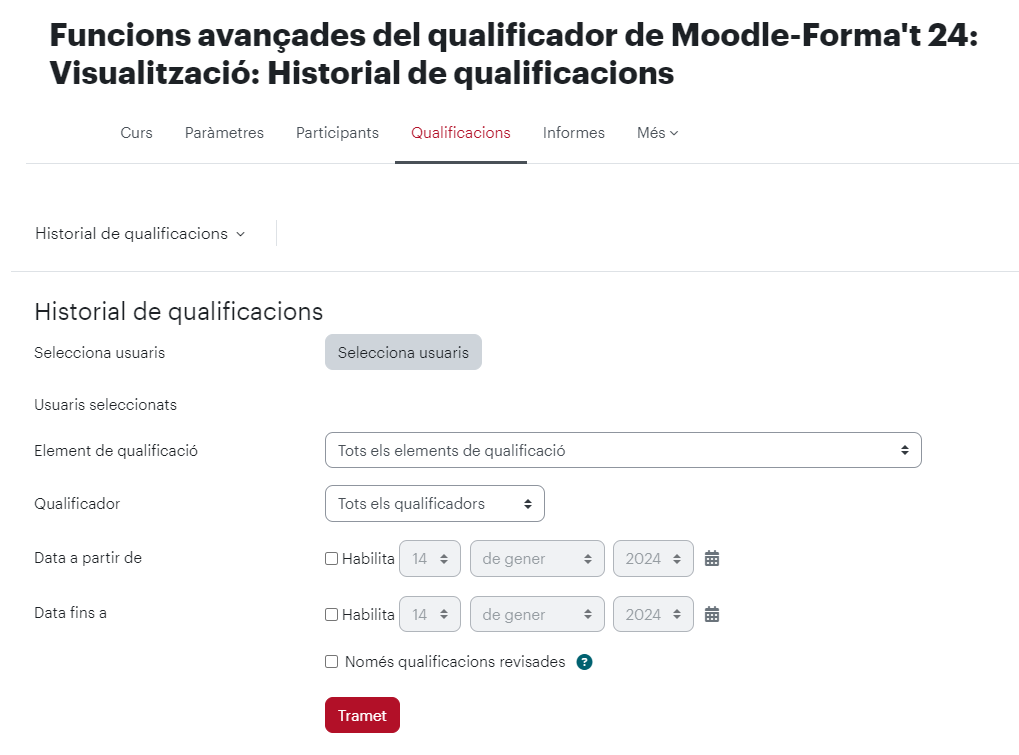Click the Selecciona usuaris button
The image size is (1019, 755).
[403, 352]
